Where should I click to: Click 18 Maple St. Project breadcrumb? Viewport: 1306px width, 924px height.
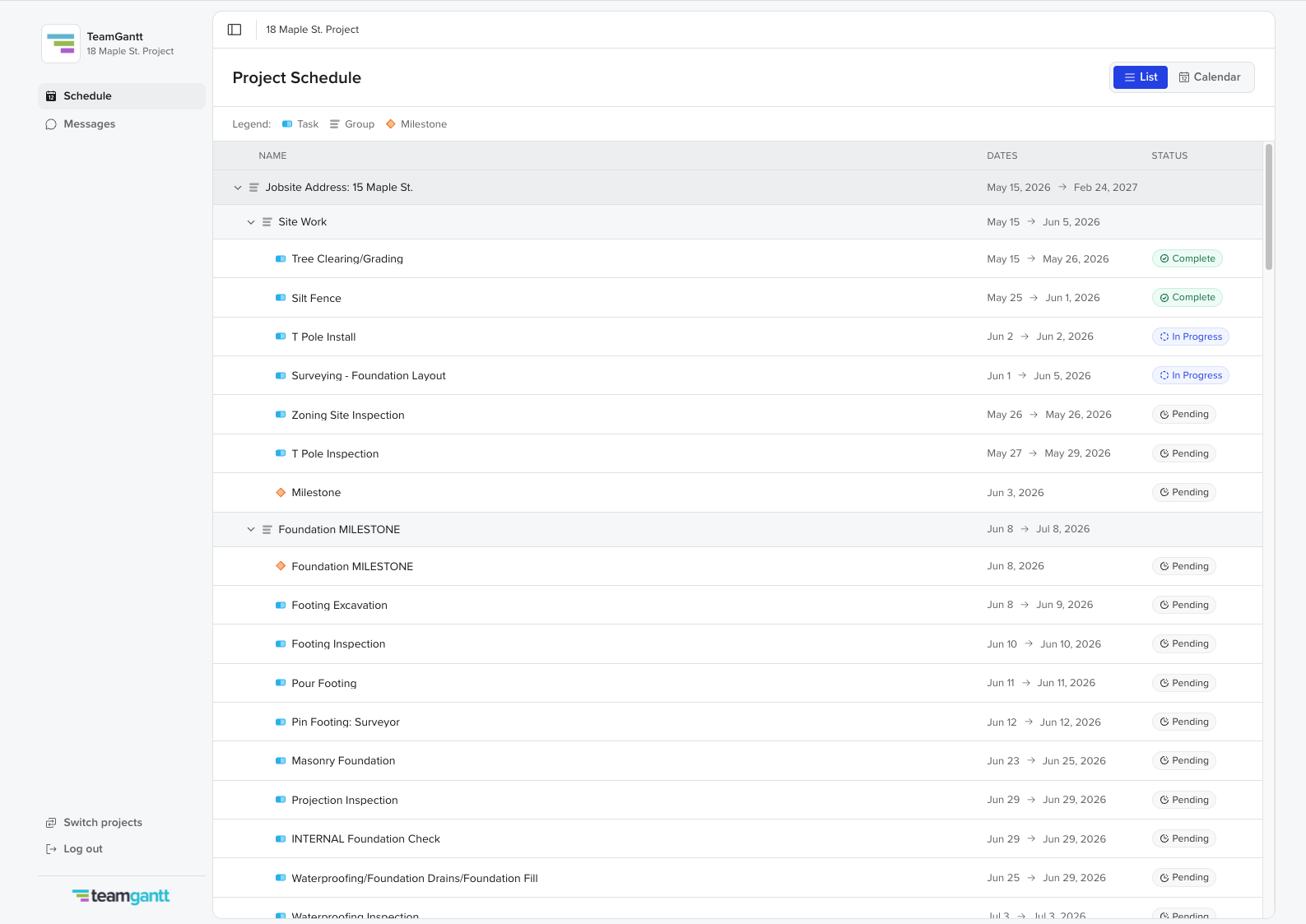313,30
